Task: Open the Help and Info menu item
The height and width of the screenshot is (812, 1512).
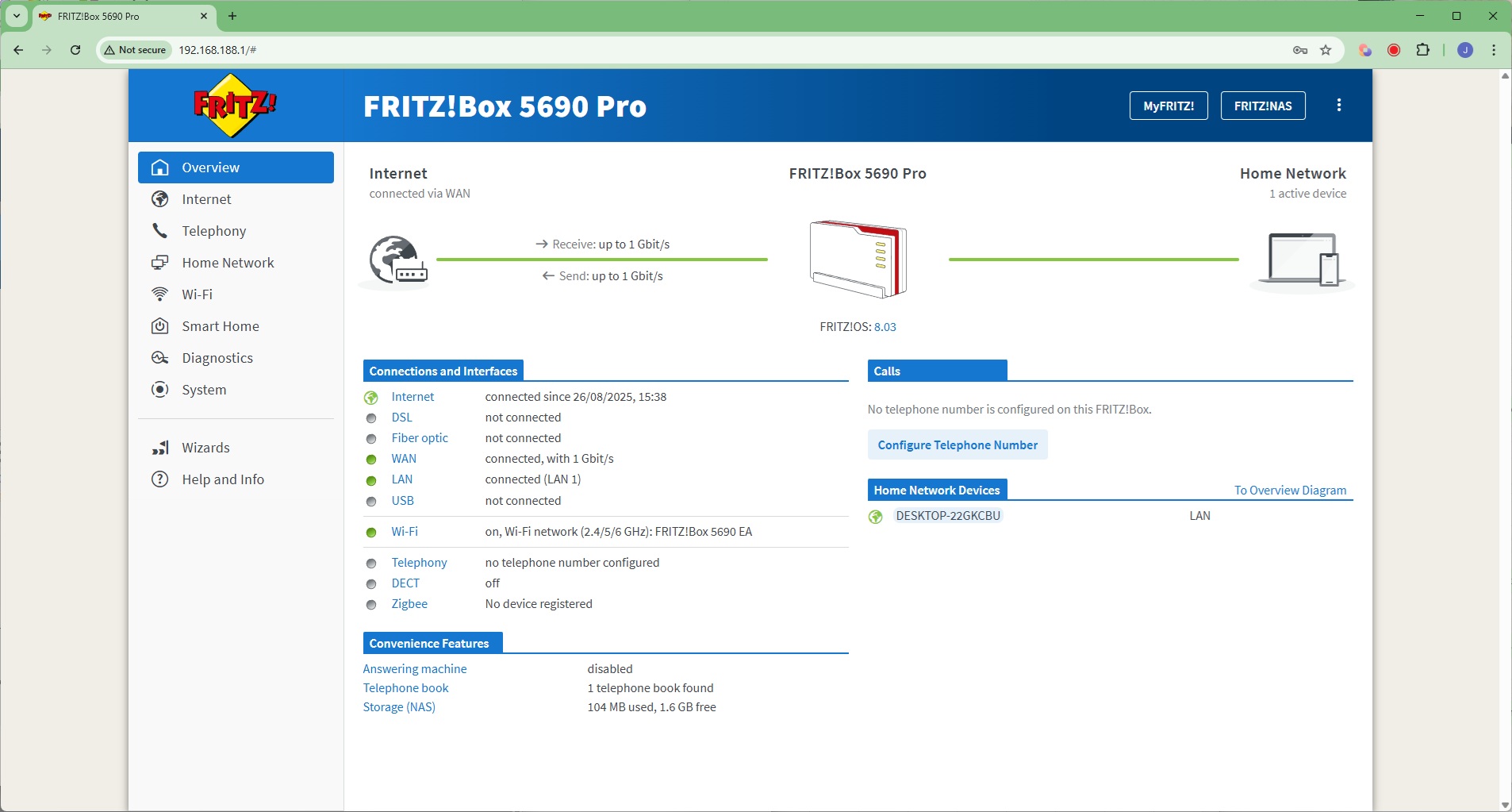Action: point(236,479)
